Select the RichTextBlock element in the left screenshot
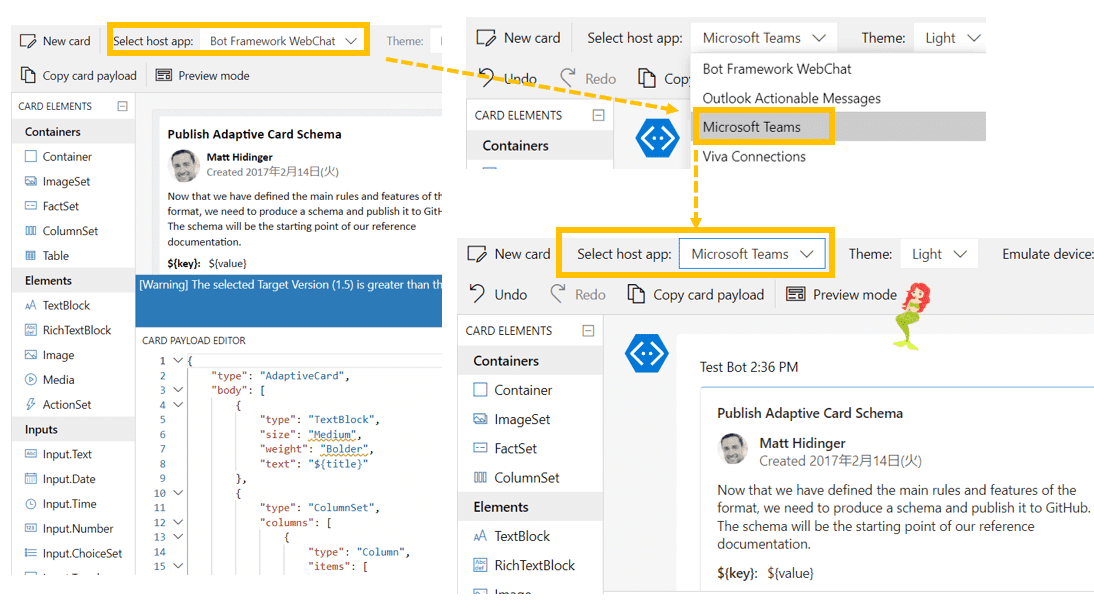Image resolution: width=1094 pixels, height=604 pixels. click(68, 330)
